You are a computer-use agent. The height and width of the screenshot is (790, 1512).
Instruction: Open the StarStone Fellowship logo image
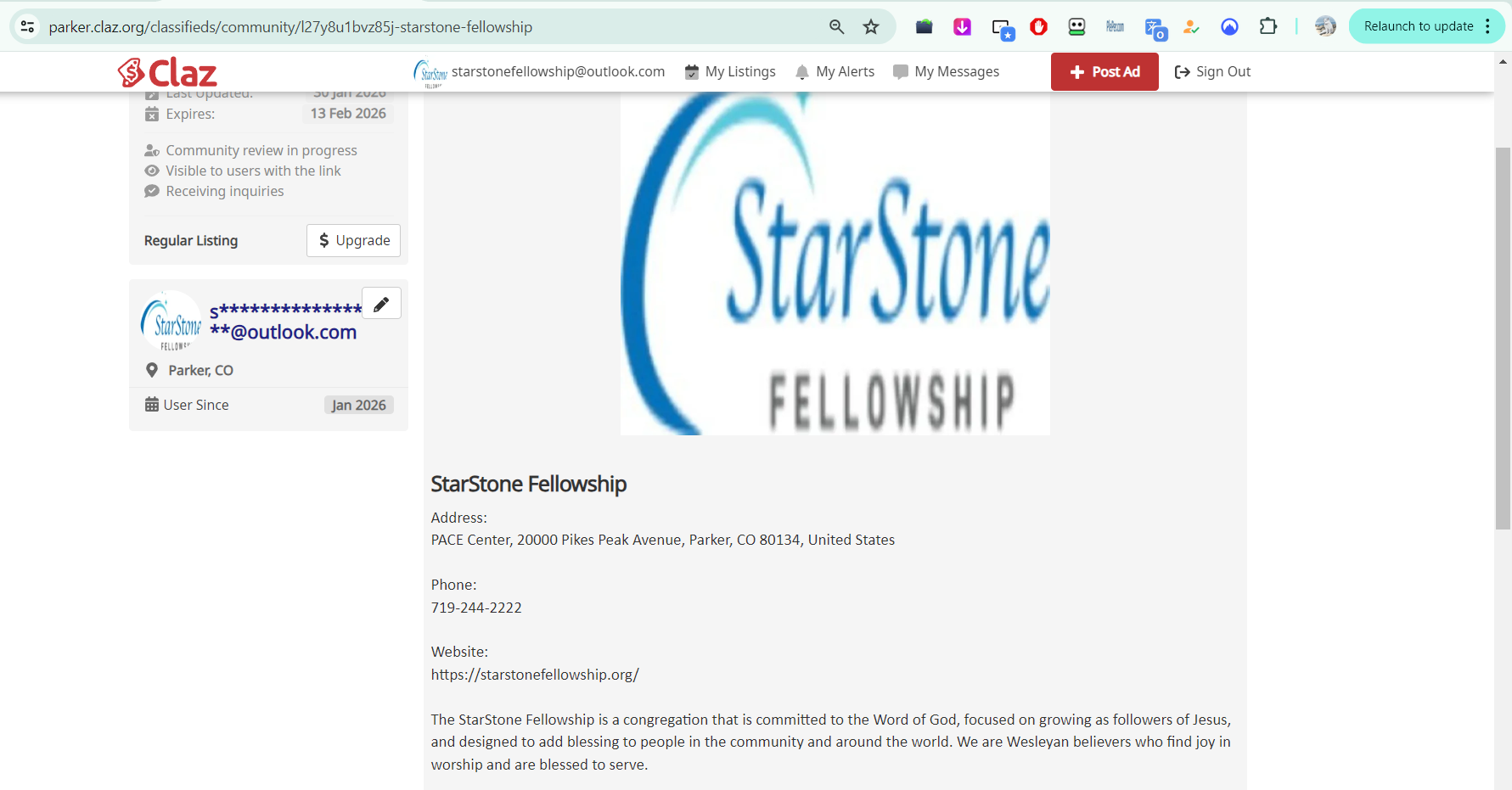pos(835,263)
